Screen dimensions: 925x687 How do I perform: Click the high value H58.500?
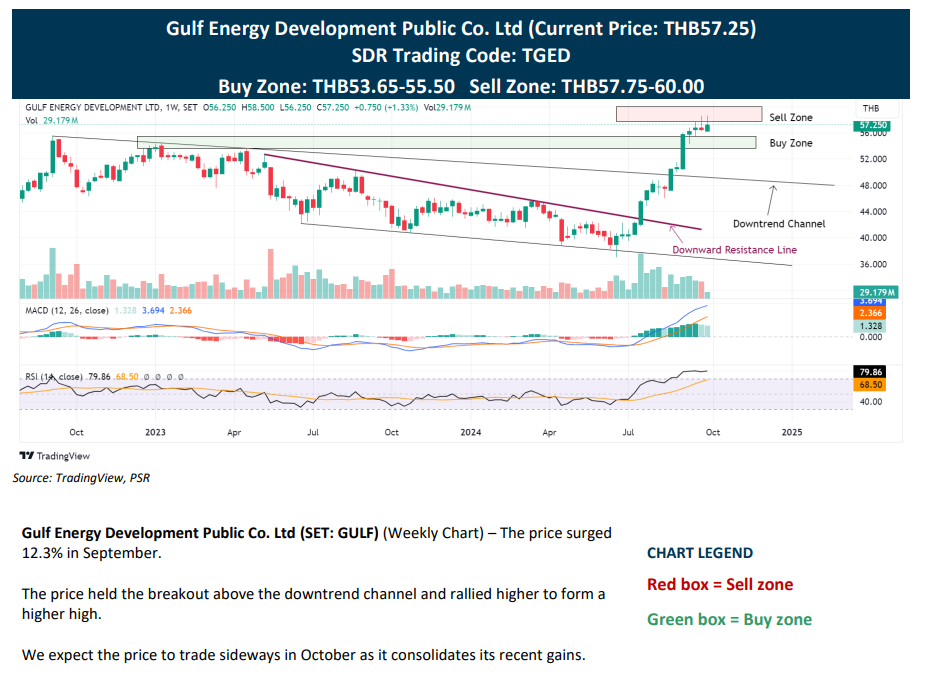click(258, 107)
